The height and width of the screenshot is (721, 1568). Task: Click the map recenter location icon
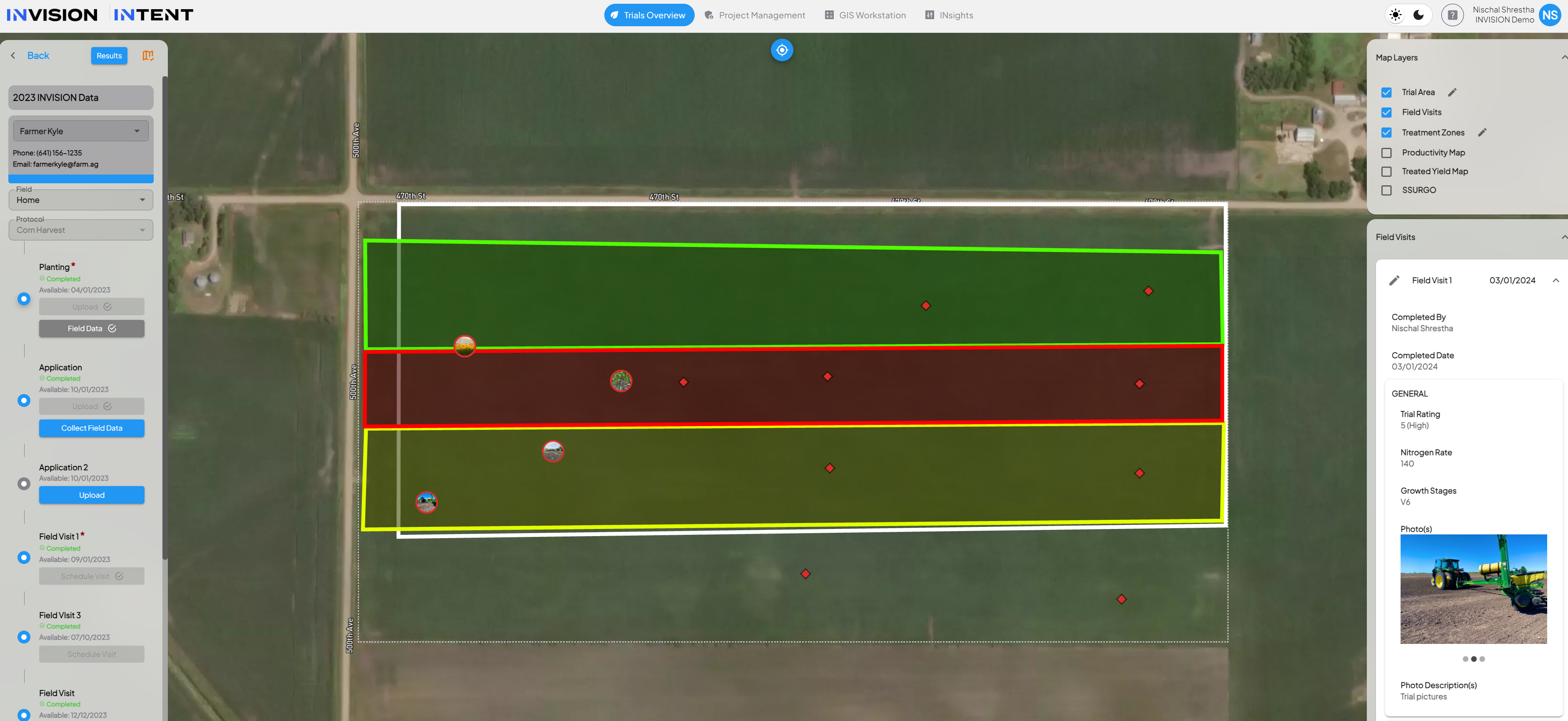782,50
